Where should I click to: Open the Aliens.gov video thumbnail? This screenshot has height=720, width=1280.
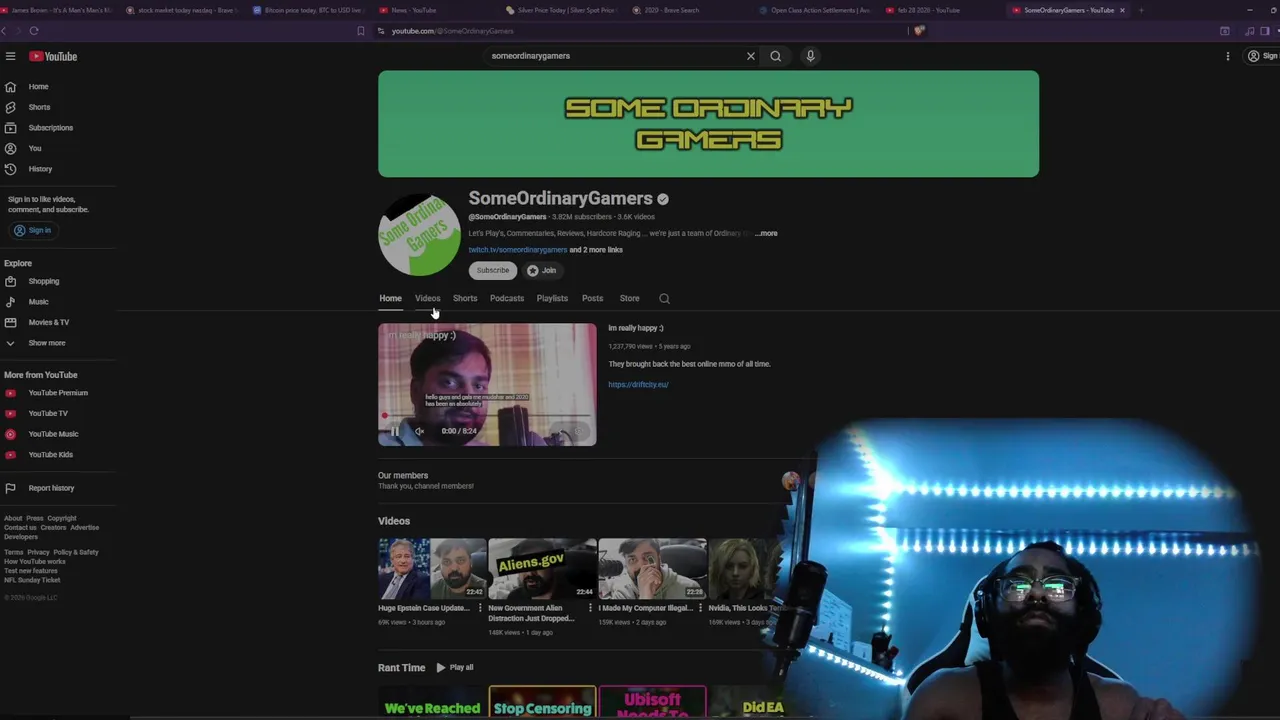pyautogui.click(x=542, y=569)
